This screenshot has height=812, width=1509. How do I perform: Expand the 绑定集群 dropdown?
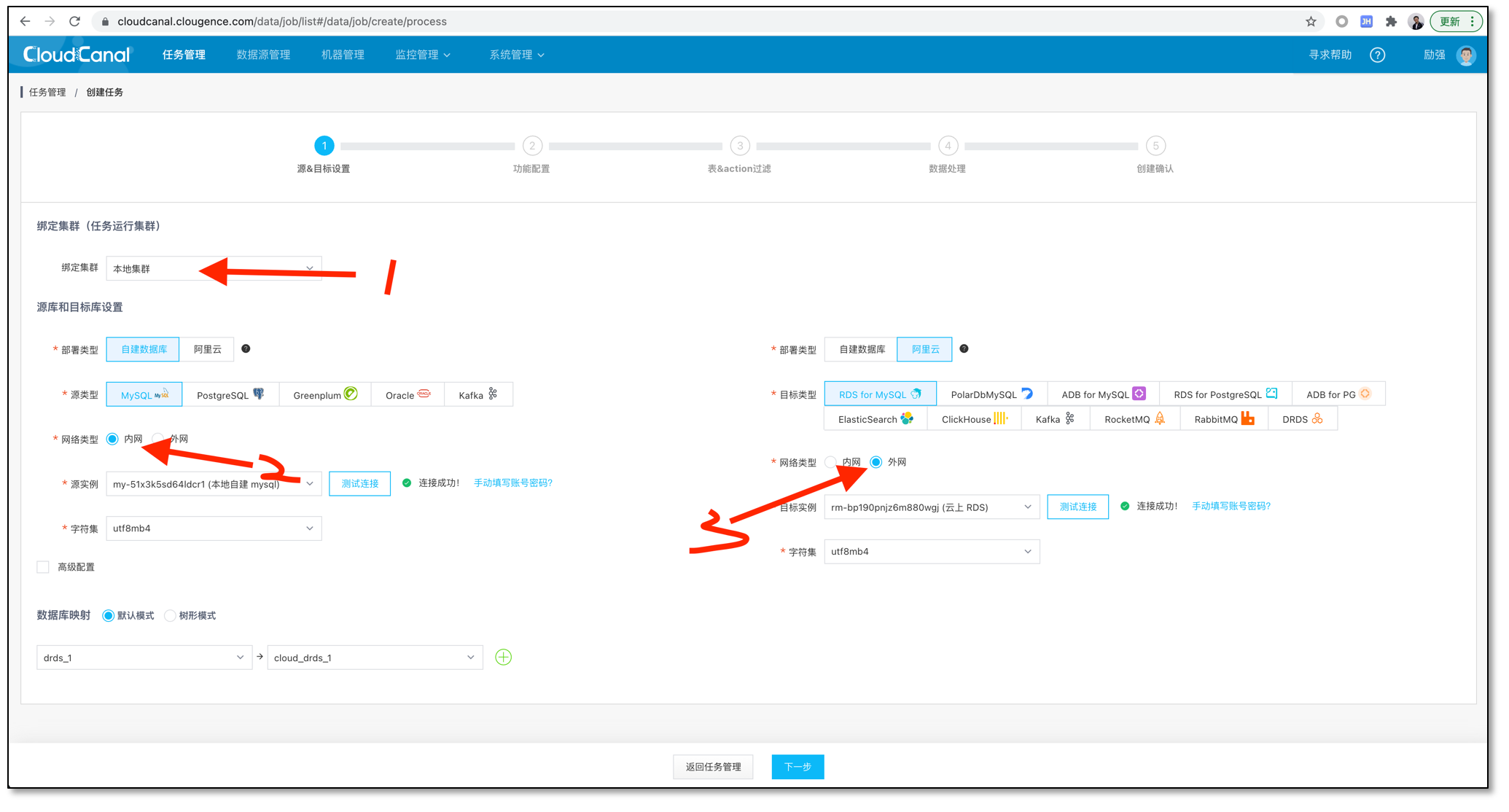pos(214,269)
